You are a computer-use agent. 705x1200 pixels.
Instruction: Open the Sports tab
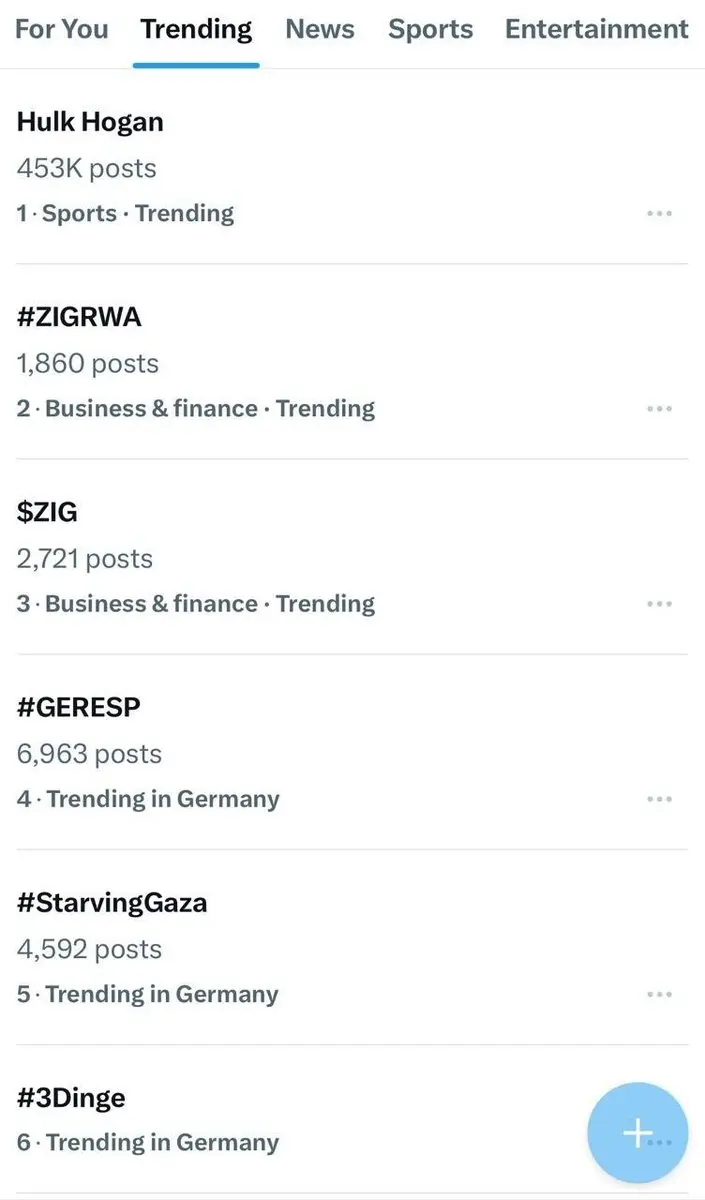[x=430, y=30]
